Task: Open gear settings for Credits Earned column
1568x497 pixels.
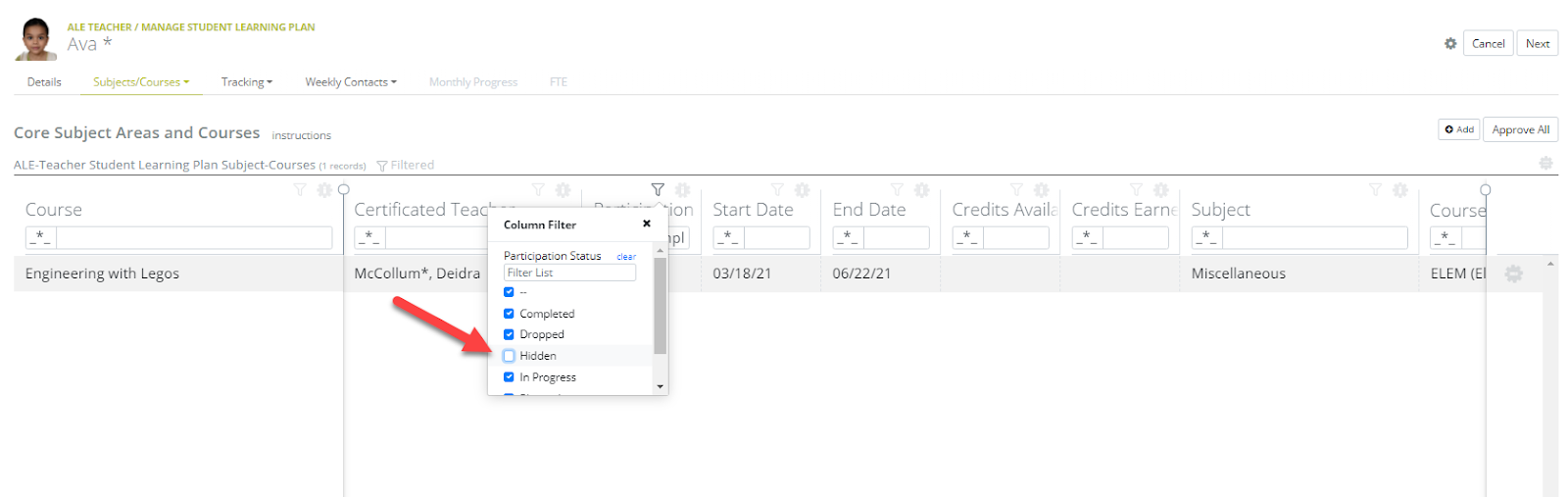Action: click(1160, 190)
